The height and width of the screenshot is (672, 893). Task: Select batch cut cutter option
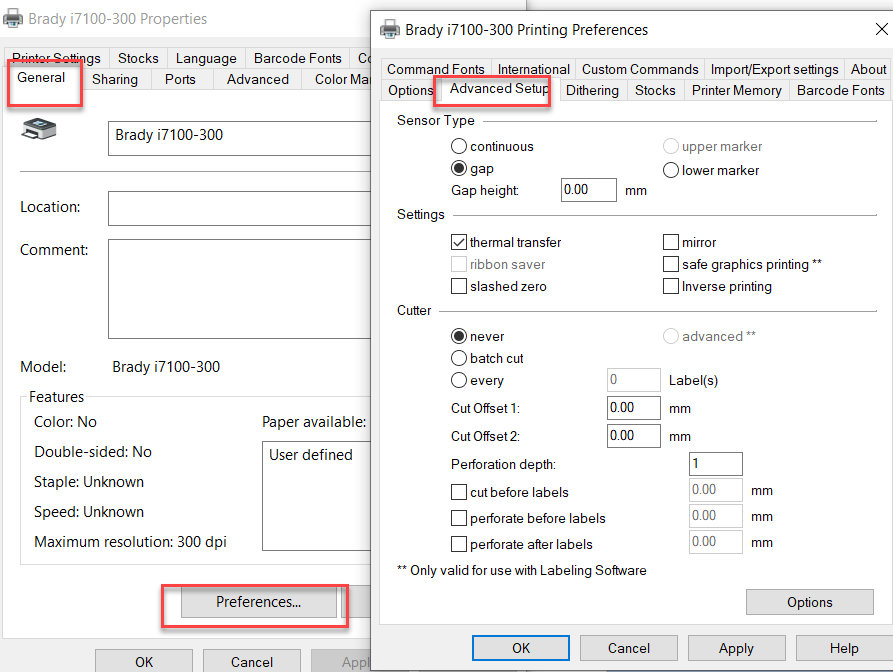click(x=459, y=358)
